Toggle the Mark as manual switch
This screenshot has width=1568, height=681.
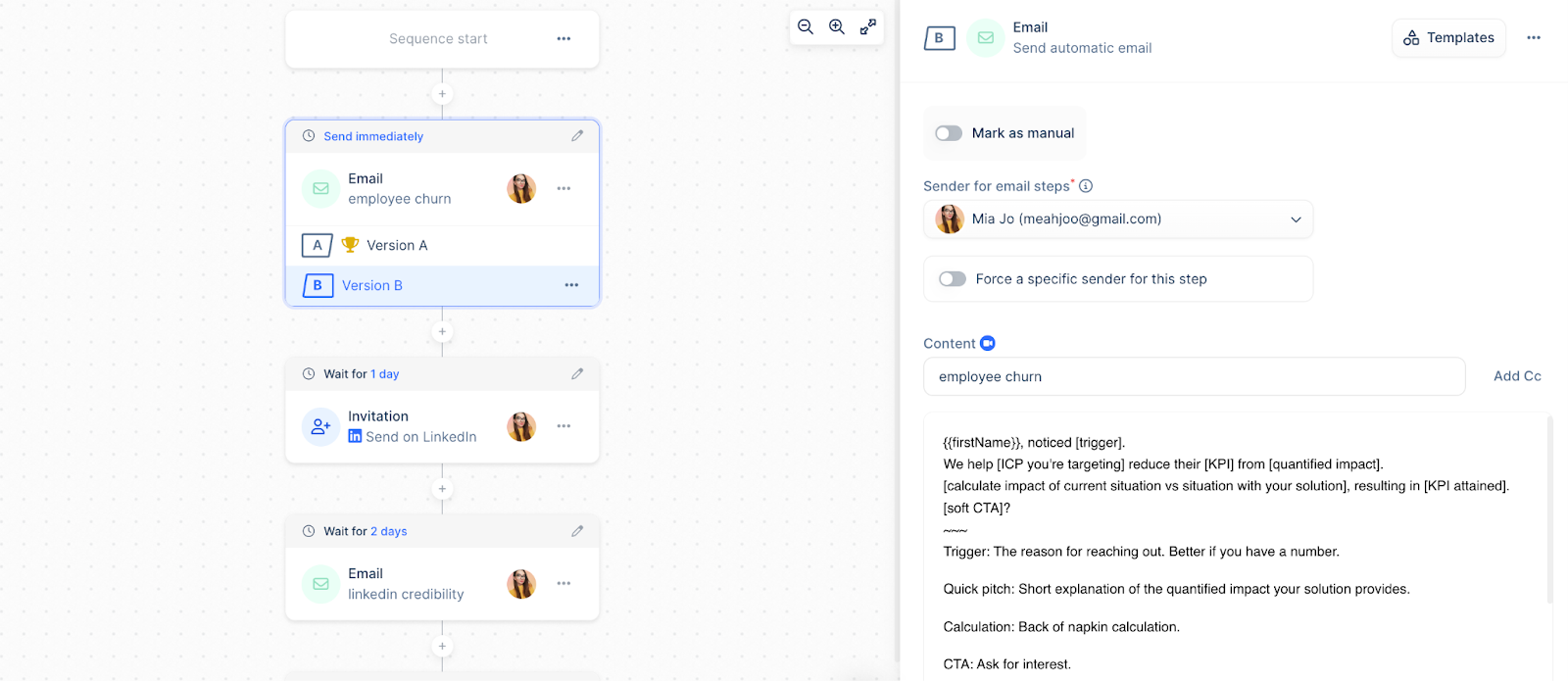(x=949, y=133)
